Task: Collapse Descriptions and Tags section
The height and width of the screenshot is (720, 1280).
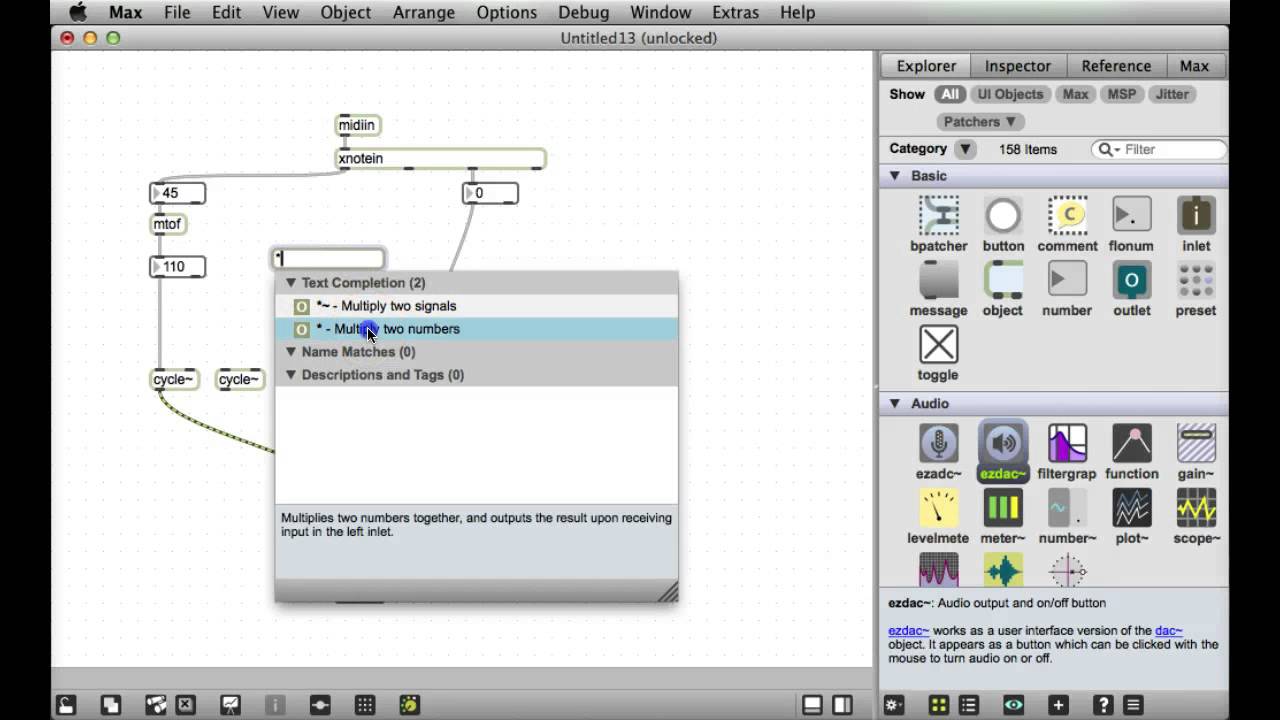Action: [291, 375]
